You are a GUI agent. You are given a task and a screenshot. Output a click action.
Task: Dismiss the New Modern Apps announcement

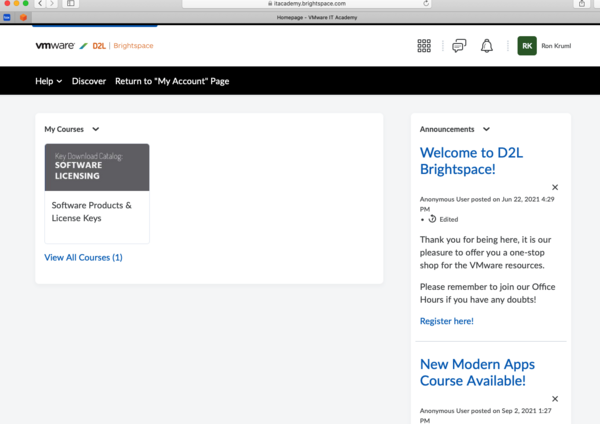555,399
